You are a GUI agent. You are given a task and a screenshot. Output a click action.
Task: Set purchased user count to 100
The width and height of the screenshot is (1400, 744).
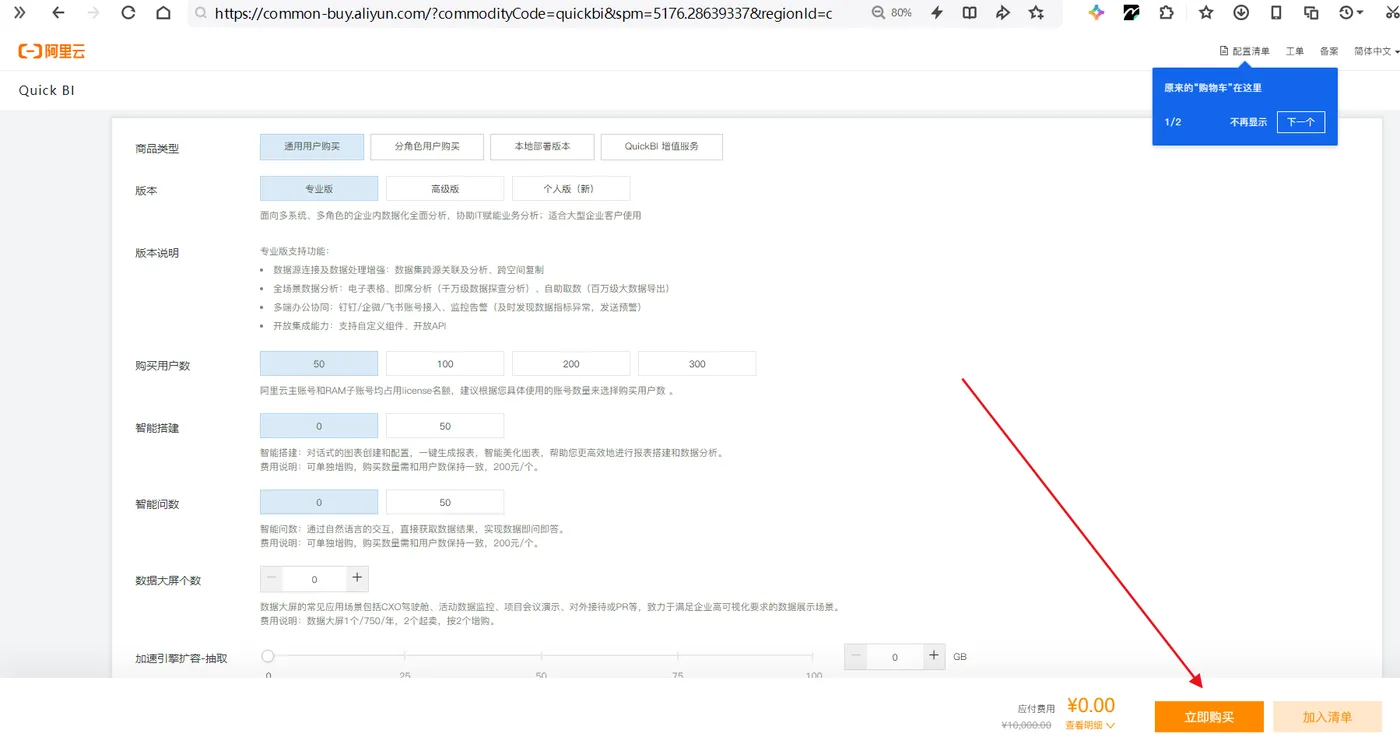click(x=445, y=364)
